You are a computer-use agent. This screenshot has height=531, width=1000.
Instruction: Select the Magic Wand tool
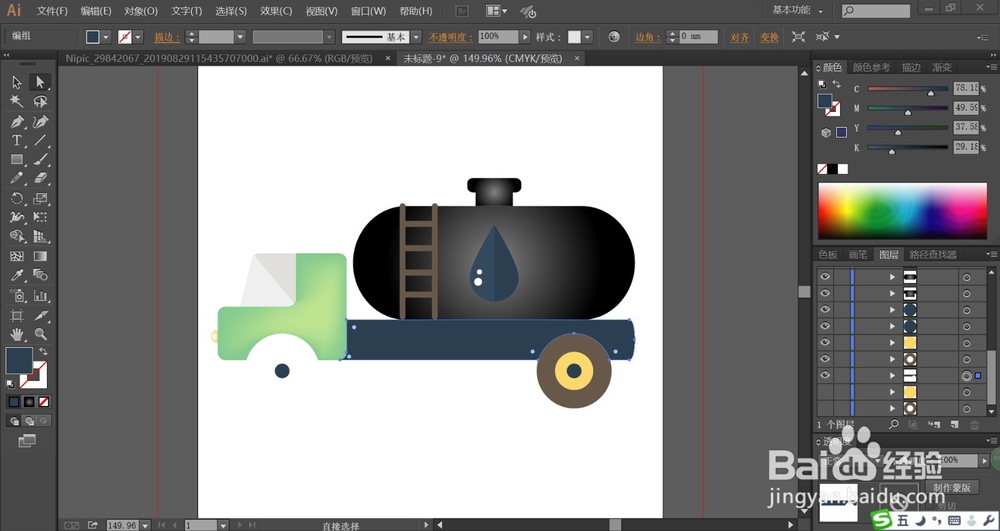click(x=17, y=101)
